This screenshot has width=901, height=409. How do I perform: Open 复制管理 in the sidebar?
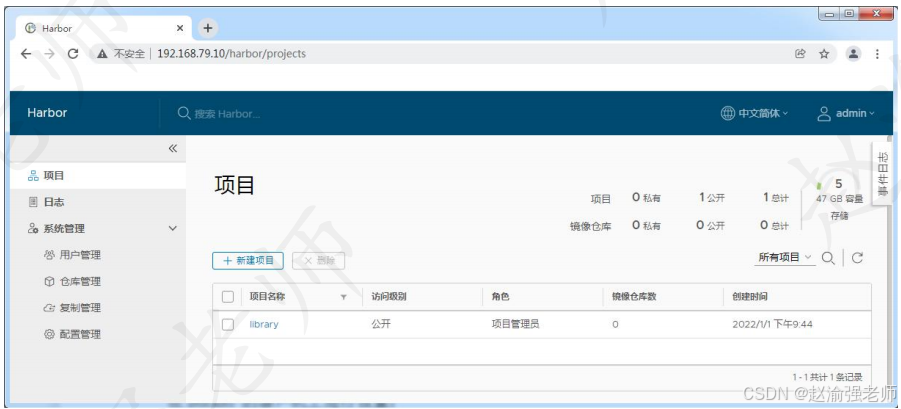(x=80, y=308)
